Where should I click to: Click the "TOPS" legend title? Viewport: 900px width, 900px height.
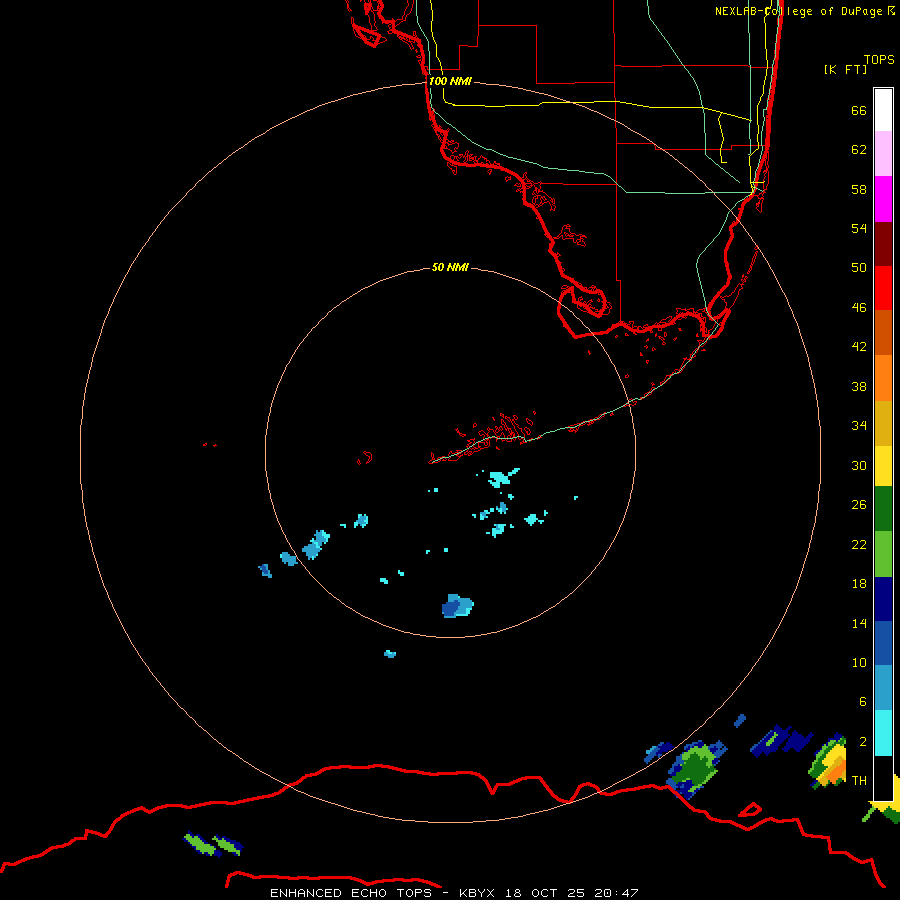coord(879,59)
